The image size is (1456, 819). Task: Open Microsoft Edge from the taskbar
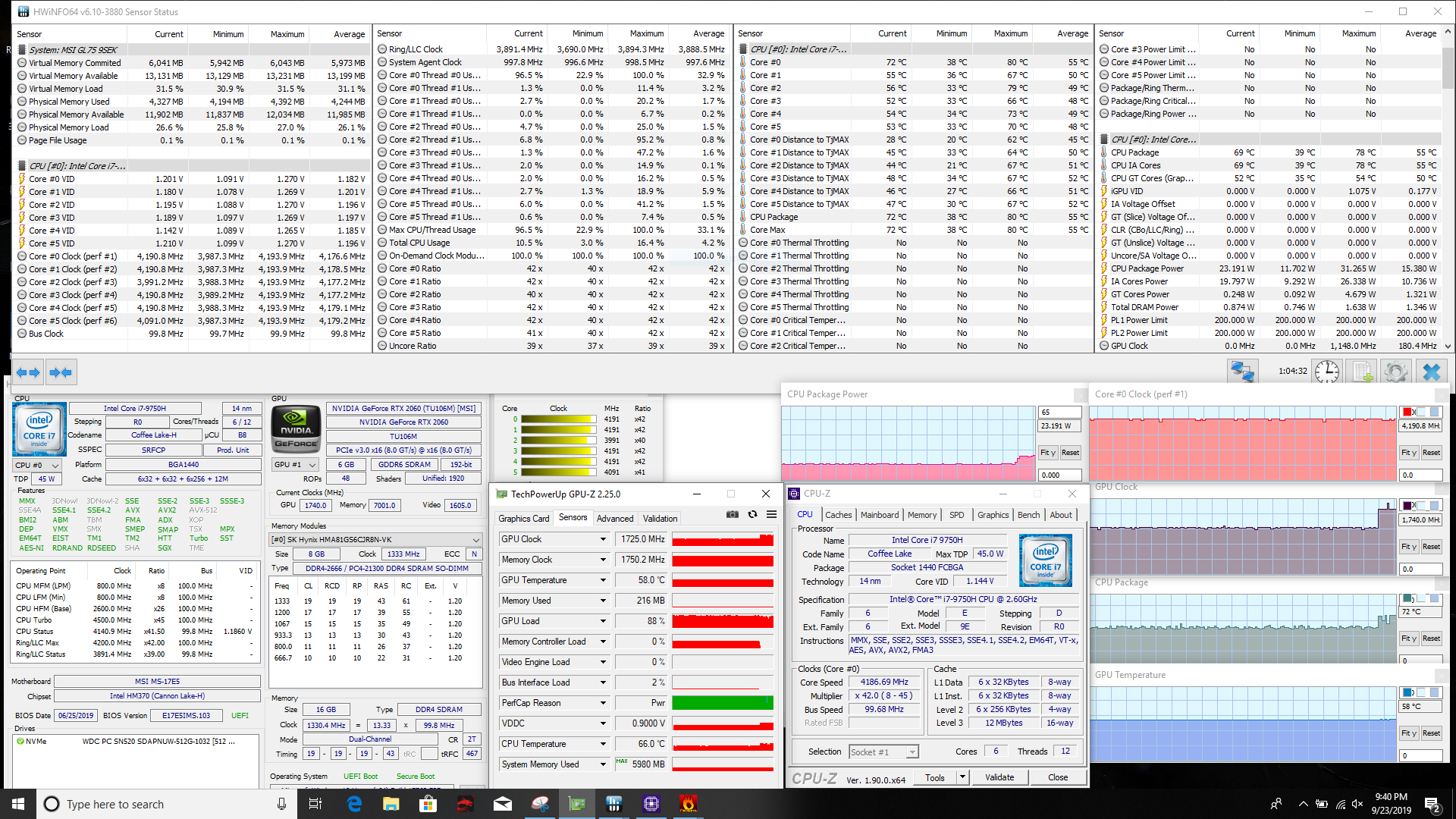(x=354, y=804)
